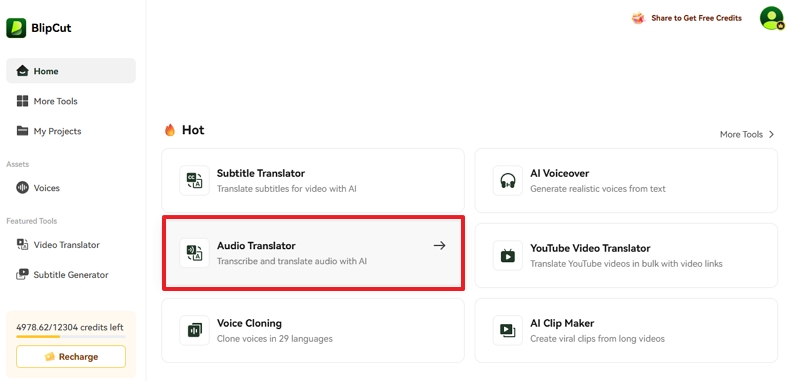This screenshot has height=381, width=788.
Task: Click the Recharge ticket icon
Action: 49,357
